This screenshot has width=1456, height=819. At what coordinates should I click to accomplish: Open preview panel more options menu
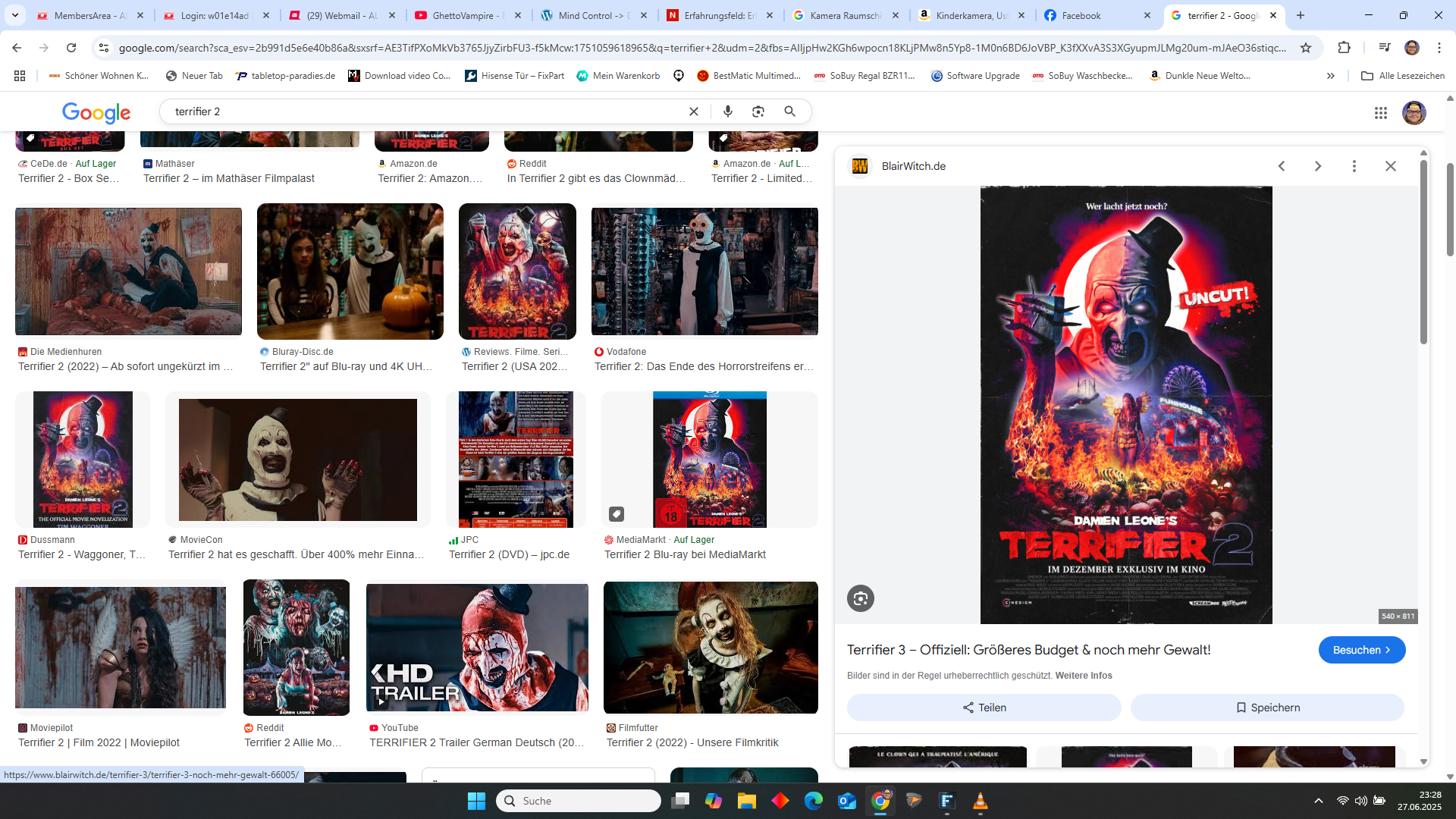1354,166
